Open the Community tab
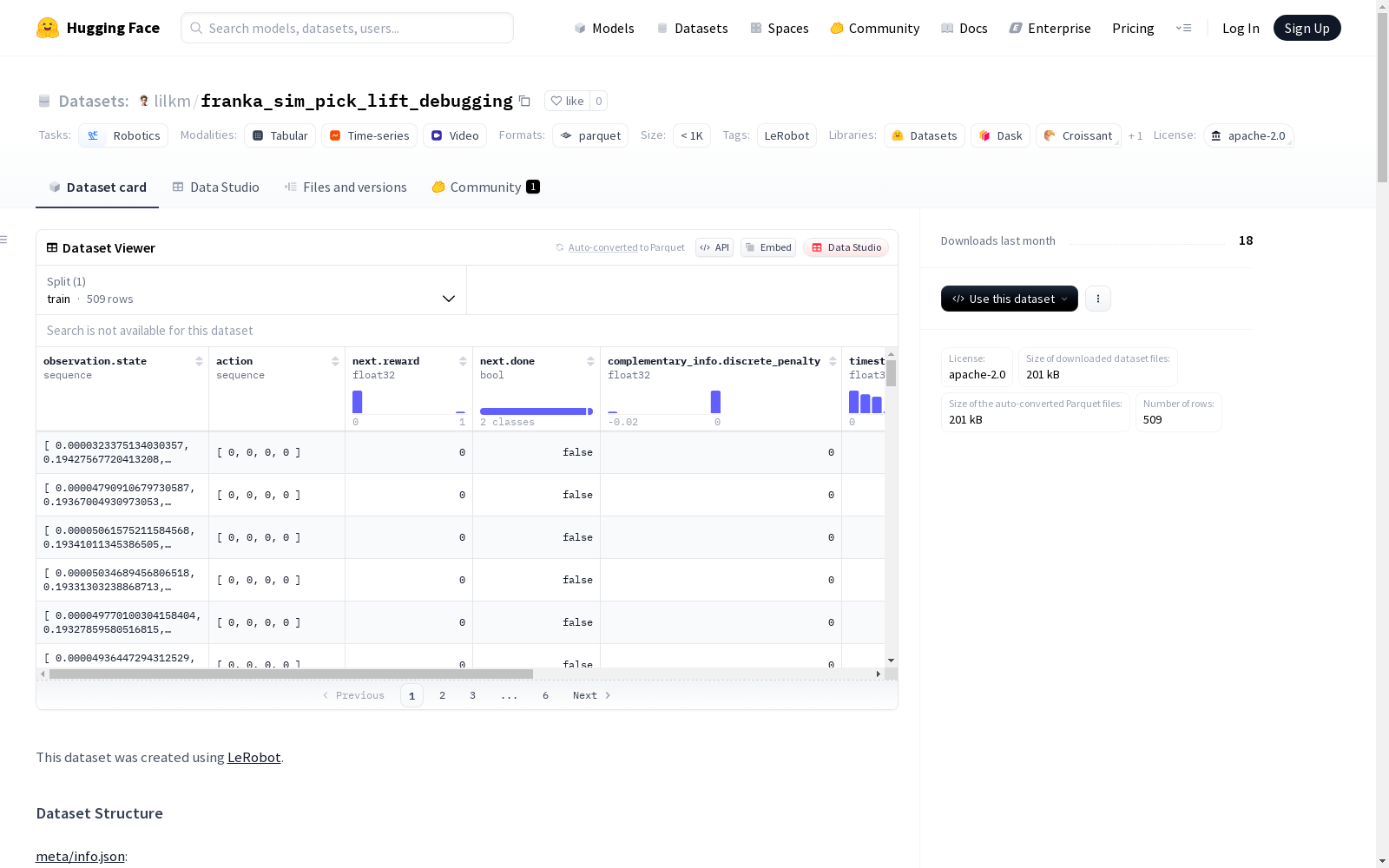 [486, 187]
